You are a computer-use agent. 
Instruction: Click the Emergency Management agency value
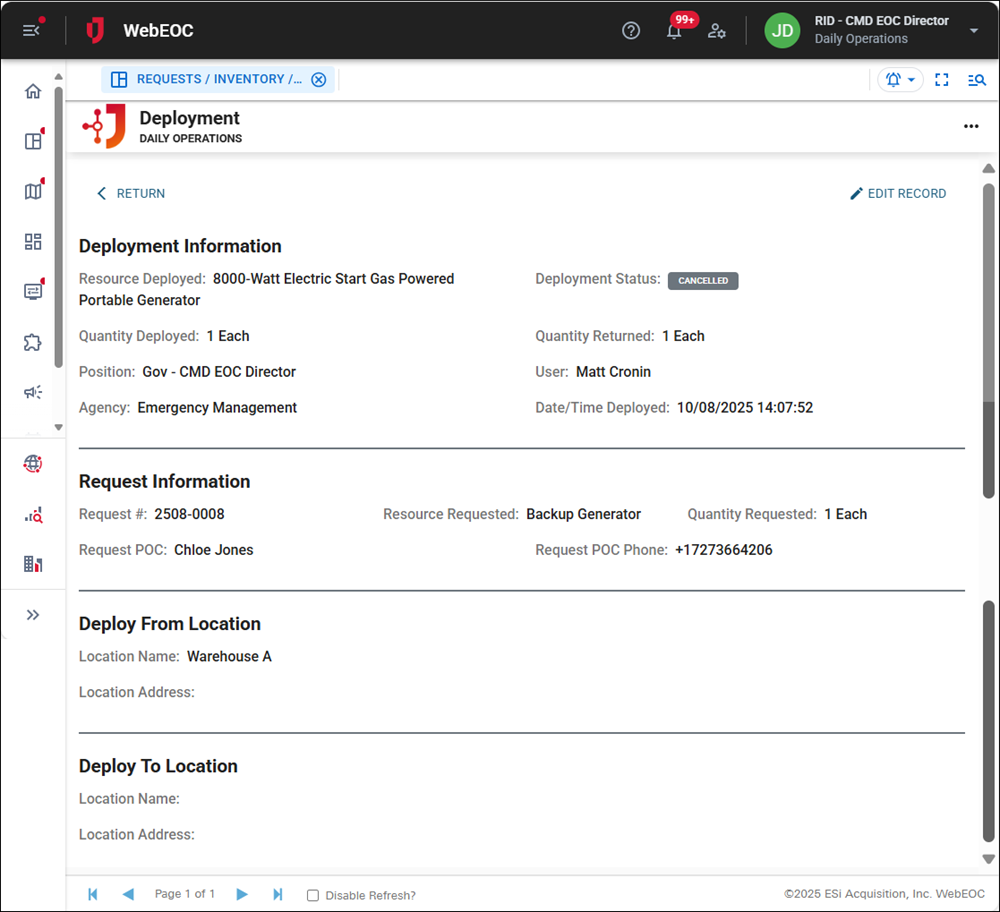[x=217, y=408]
